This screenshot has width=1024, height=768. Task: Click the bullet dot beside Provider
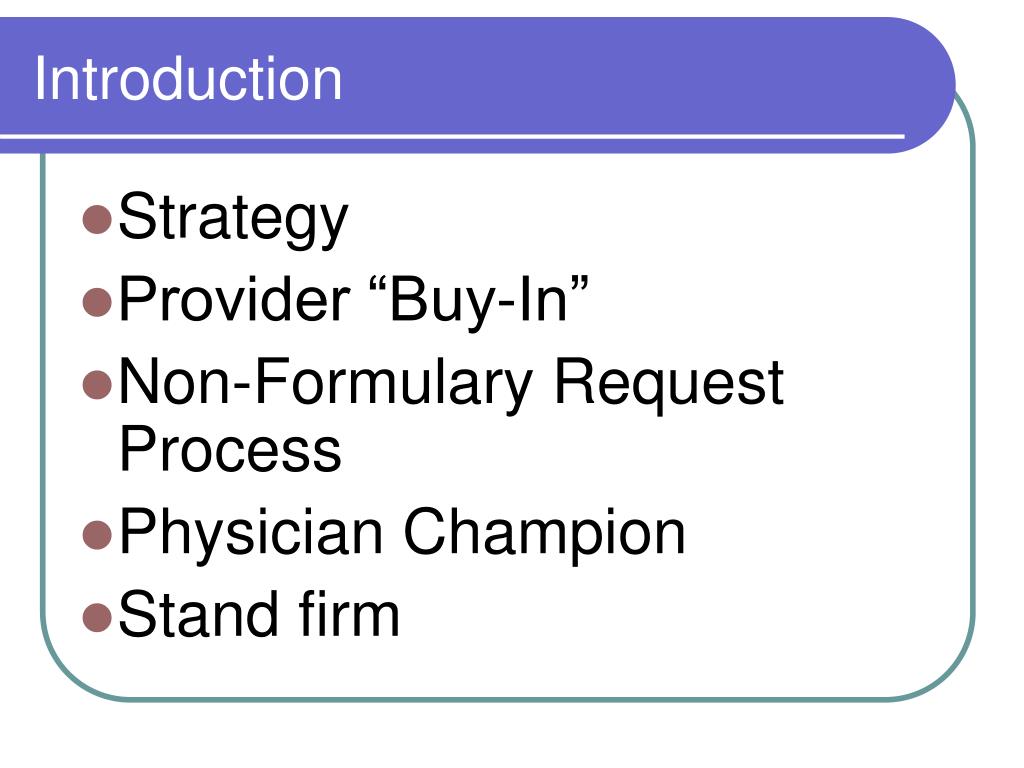[97, 302]
